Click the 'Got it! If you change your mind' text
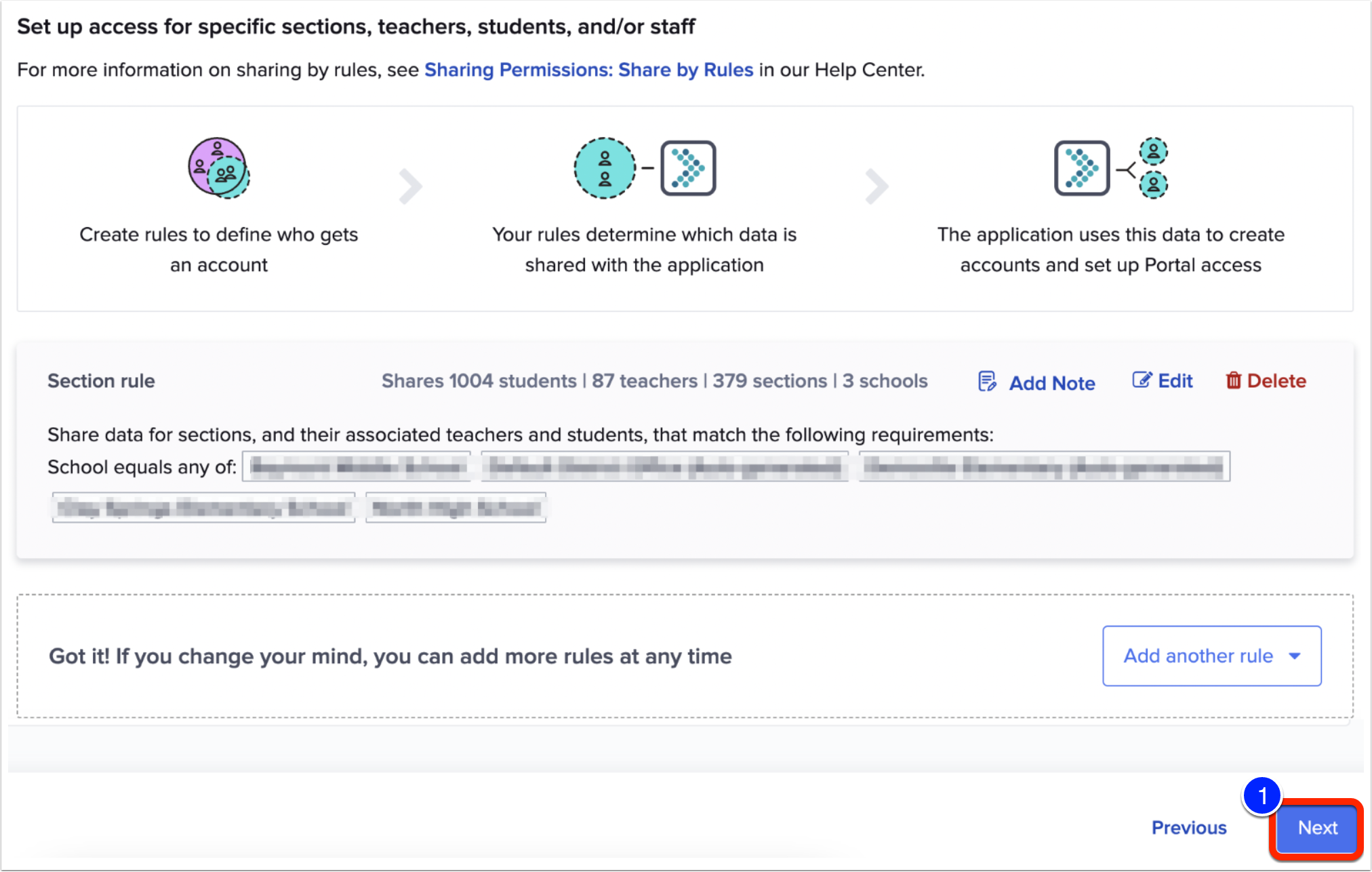The height and width of the screenshot is (872, 1372). tap(390, 656)
